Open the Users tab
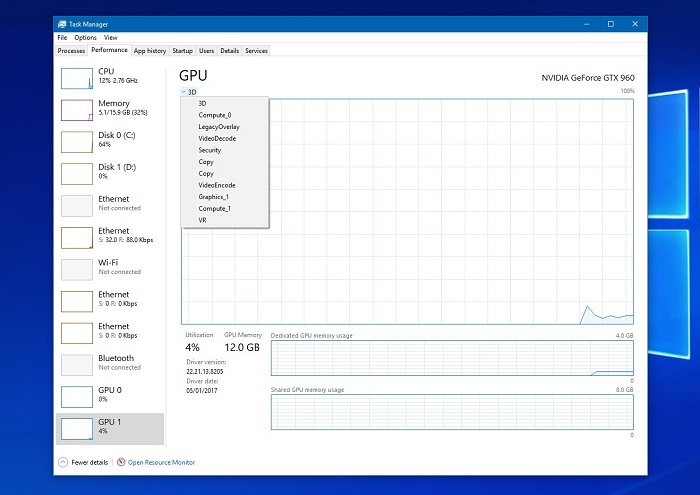The image size is (700, 495). (x=206, y=51)
